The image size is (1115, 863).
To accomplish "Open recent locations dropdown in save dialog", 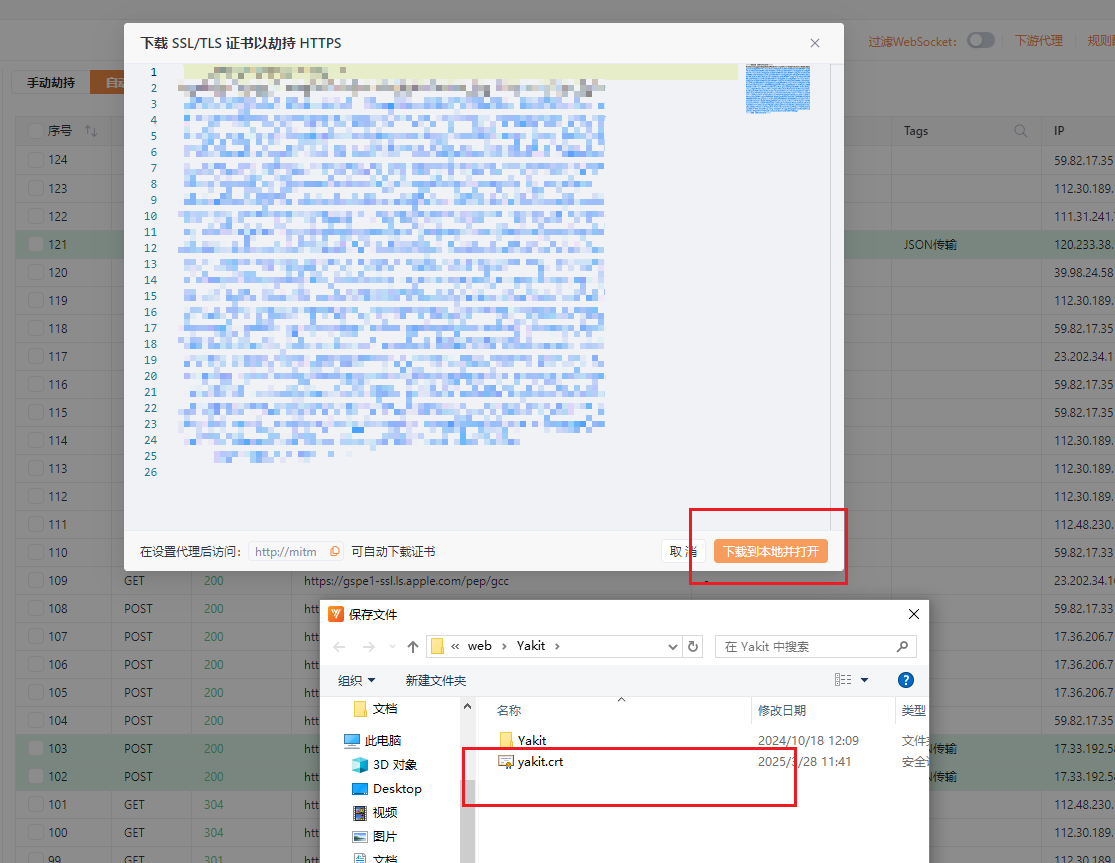I will (x=392, y=646).
